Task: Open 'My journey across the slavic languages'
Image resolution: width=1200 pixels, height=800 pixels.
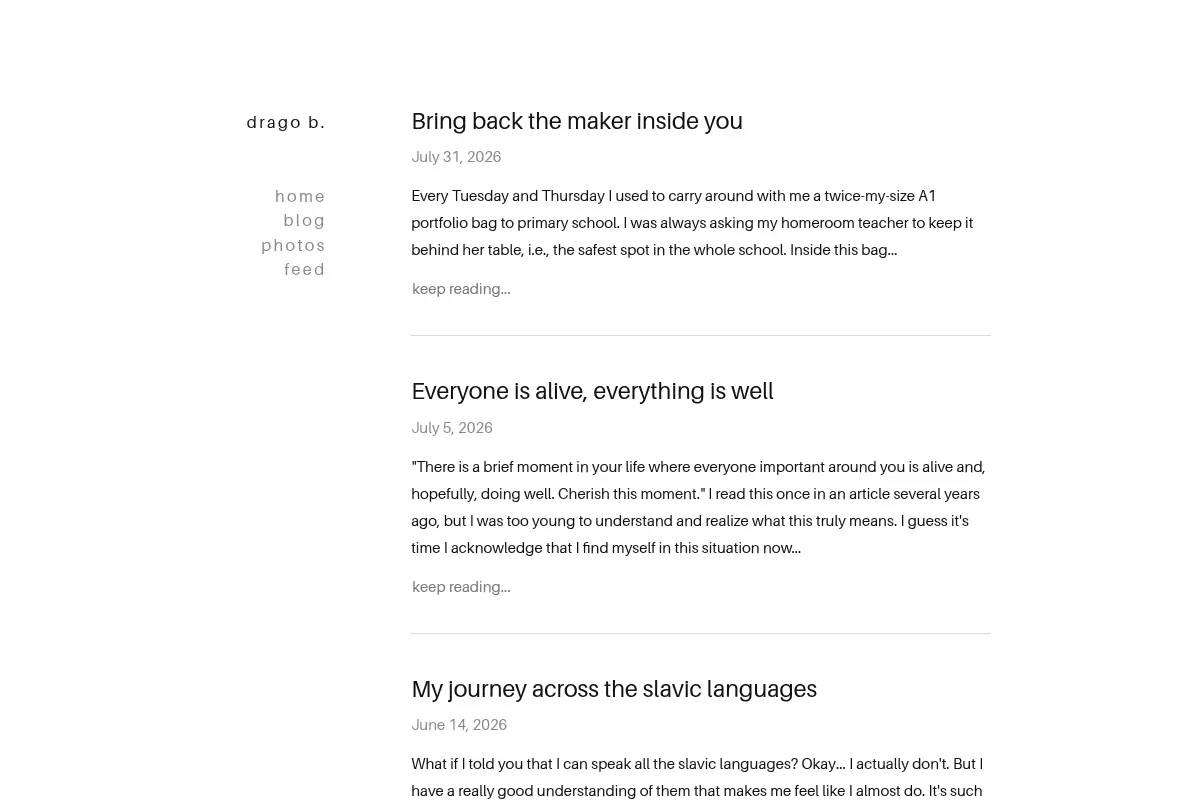Action: [614, 689]
